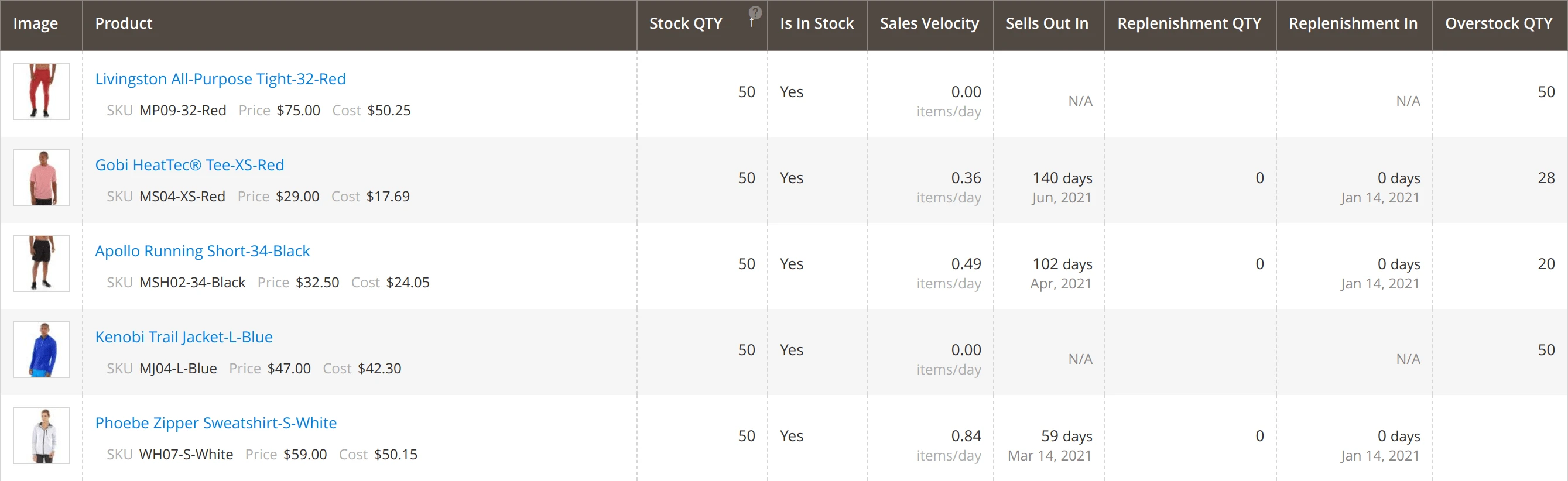
Task: Click the white sweatshirt image
Action: (x=42, y=435)
